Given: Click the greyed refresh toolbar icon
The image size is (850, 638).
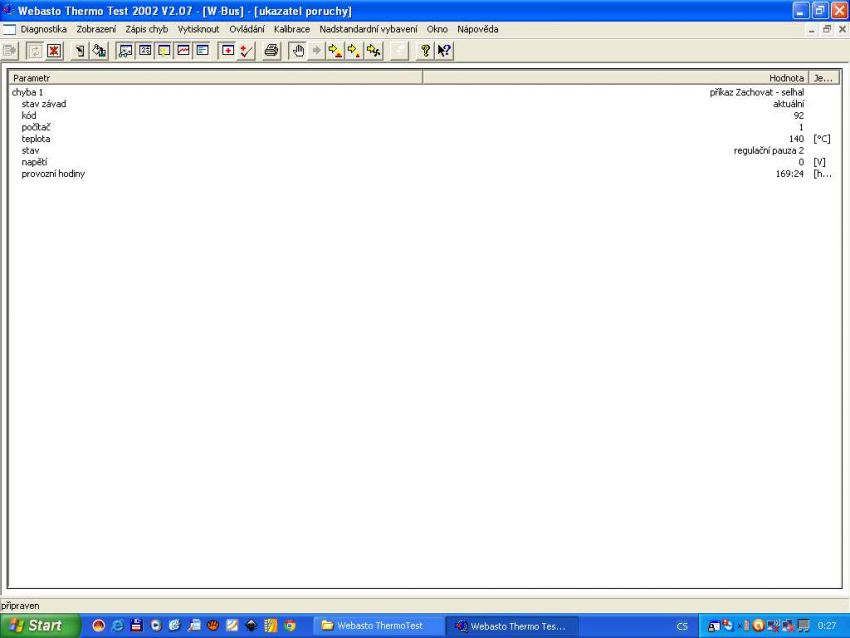Looking at the screenshot, I should pos(35,51).
